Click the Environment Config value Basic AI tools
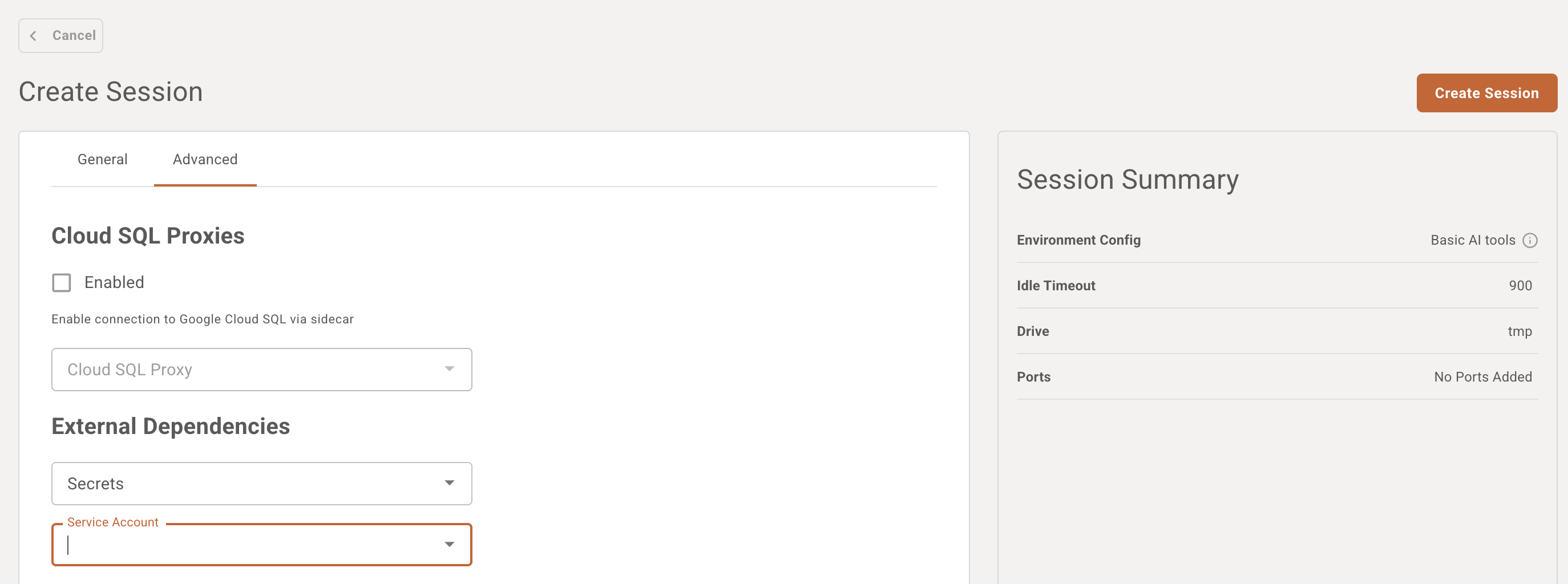This screenshot has height=584, width=1568. 1473,240
